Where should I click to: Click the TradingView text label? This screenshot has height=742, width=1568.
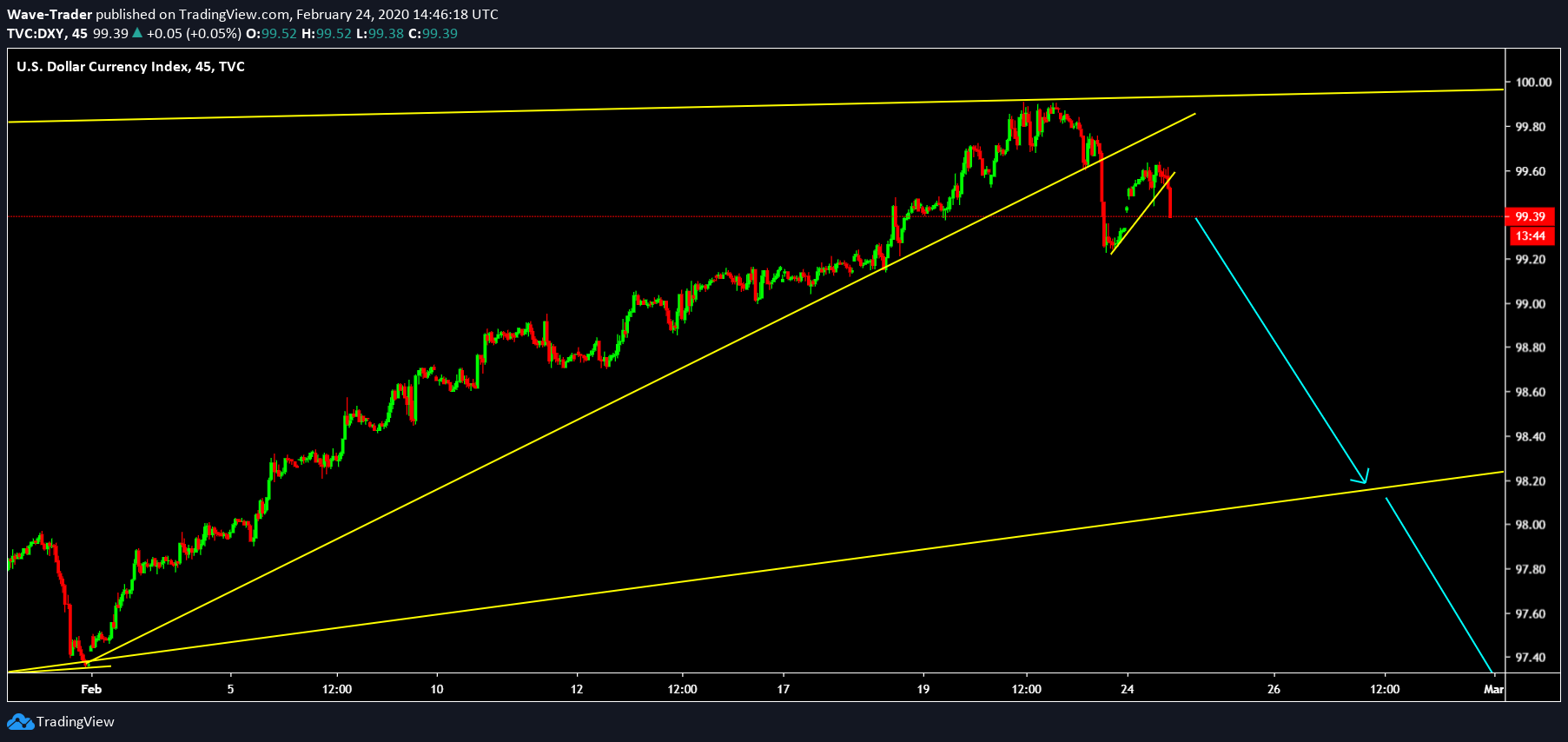(76, 722)
